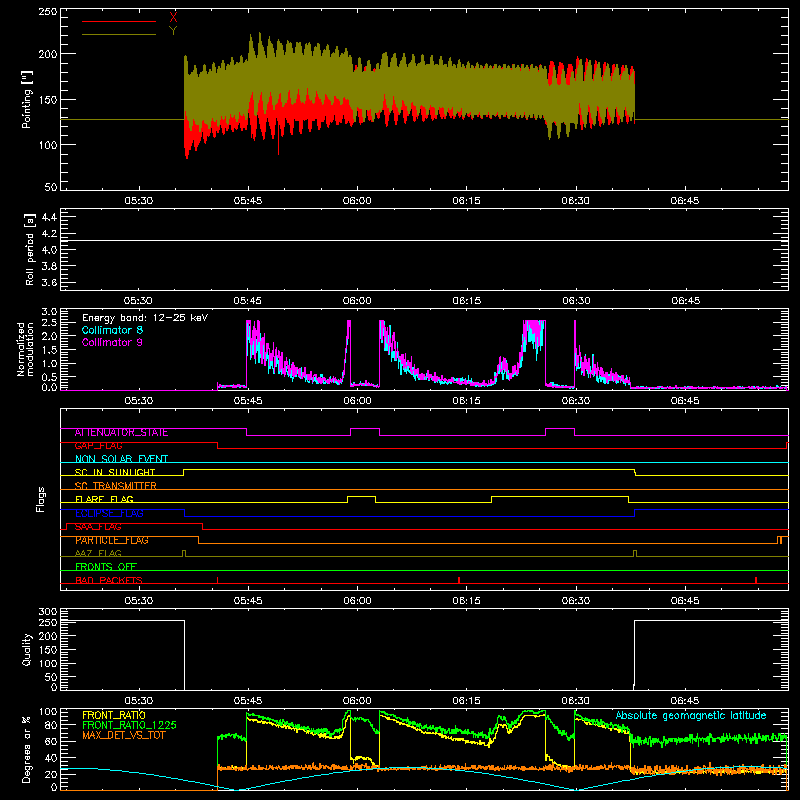The height and width of the screenshot is (800, 800).
Task: Click the olive flag label above FRONTS_OFF
Action: pyautogui.click(x=98, y=553)
